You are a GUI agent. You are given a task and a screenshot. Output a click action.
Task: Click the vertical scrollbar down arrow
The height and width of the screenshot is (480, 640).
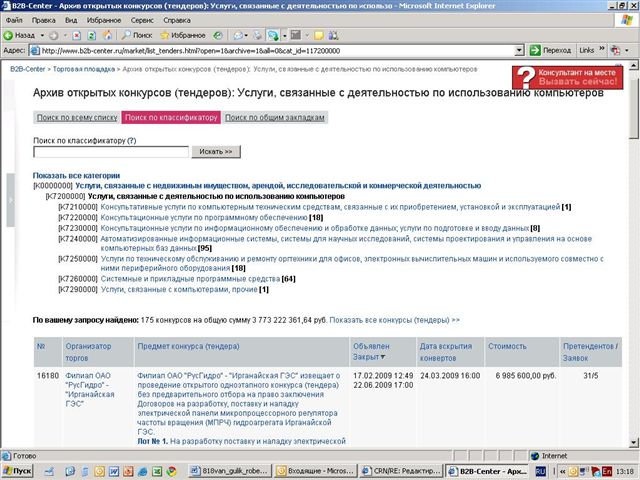point(634,442)
